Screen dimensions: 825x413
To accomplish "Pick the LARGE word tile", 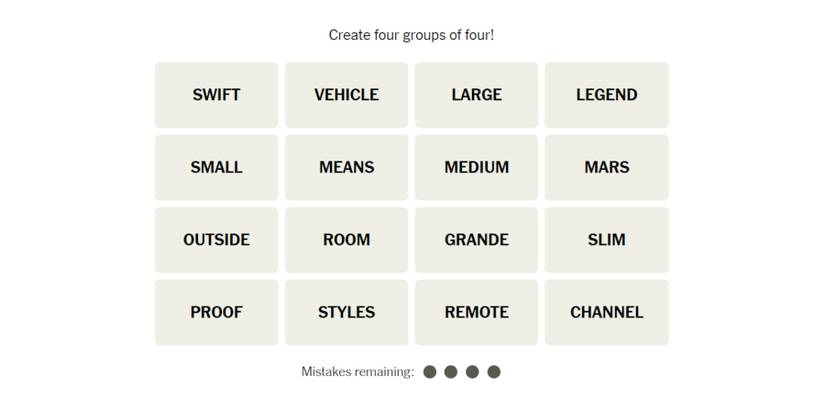I will (x=476, y=95).
